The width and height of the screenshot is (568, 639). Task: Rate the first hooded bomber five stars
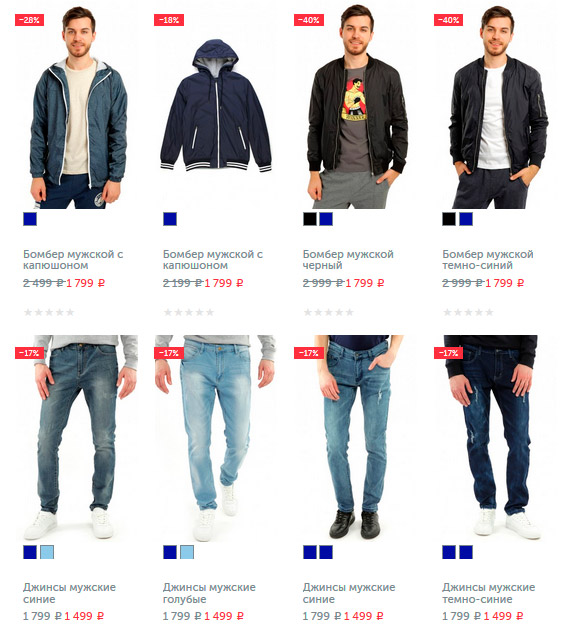coord(70,313)
